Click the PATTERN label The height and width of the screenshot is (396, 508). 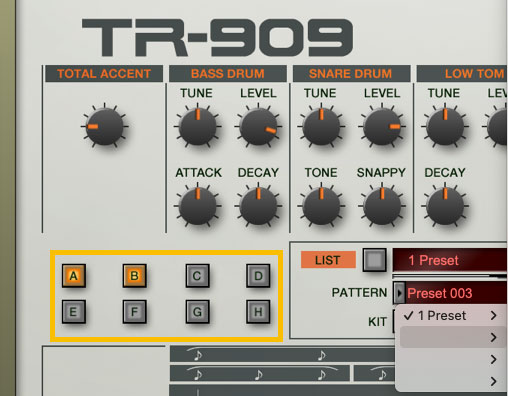pyautogui.click(x=359, y=293)
